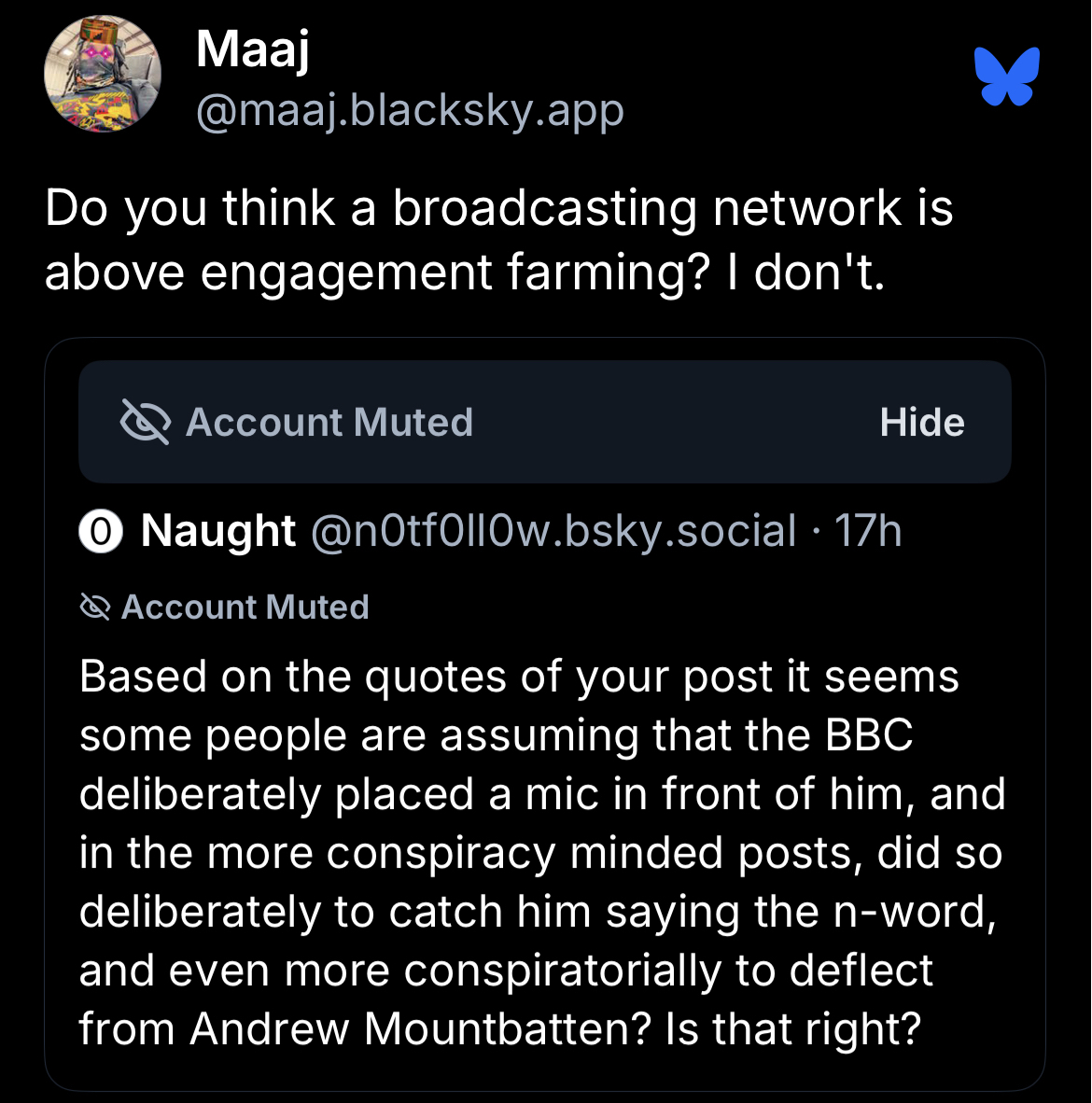The height and width of the screenshot is (1103, 1092).
Task: Open the @maaj.blacksky.app handle
Action: tap(410, 111)
